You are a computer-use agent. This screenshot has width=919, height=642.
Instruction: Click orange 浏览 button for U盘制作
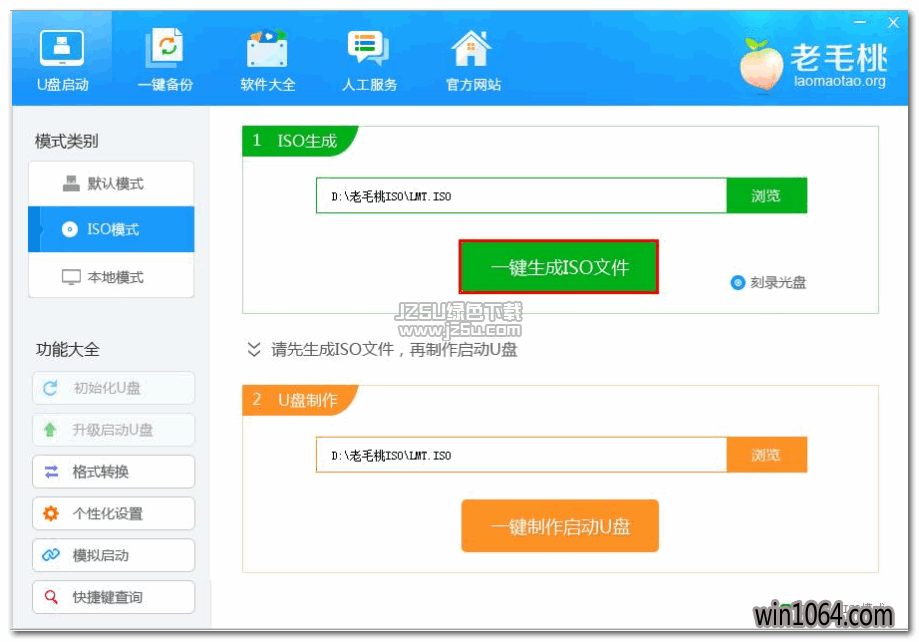point(766,454)
